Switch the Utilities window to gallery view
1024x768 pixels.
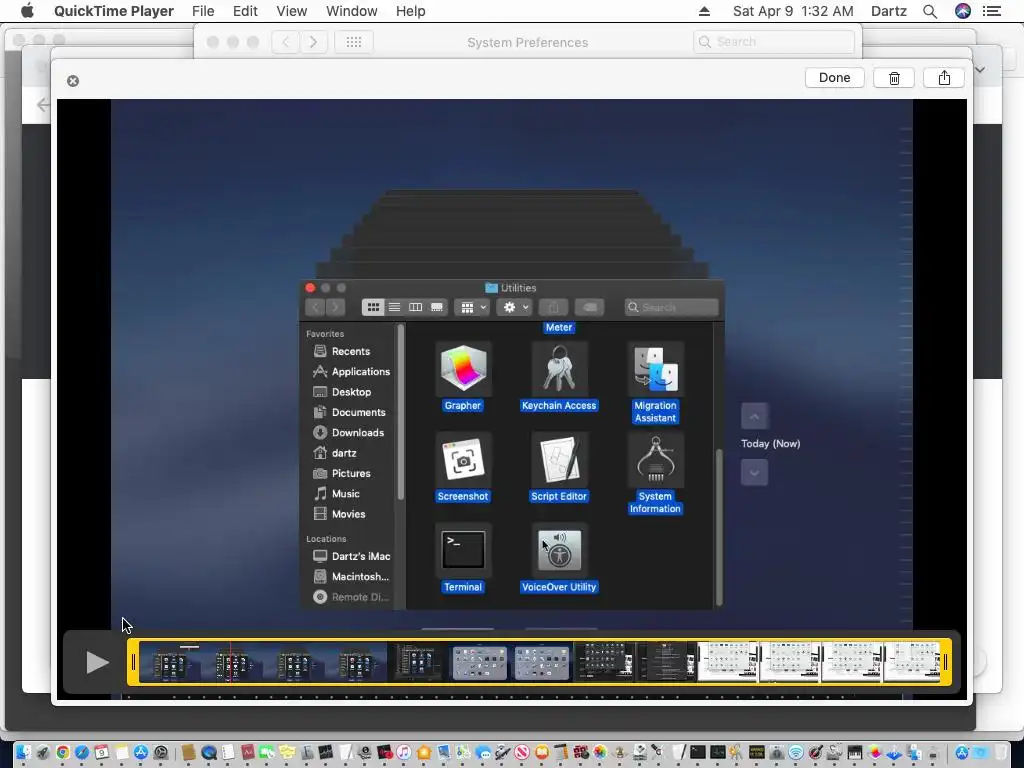tap(437, 307)
